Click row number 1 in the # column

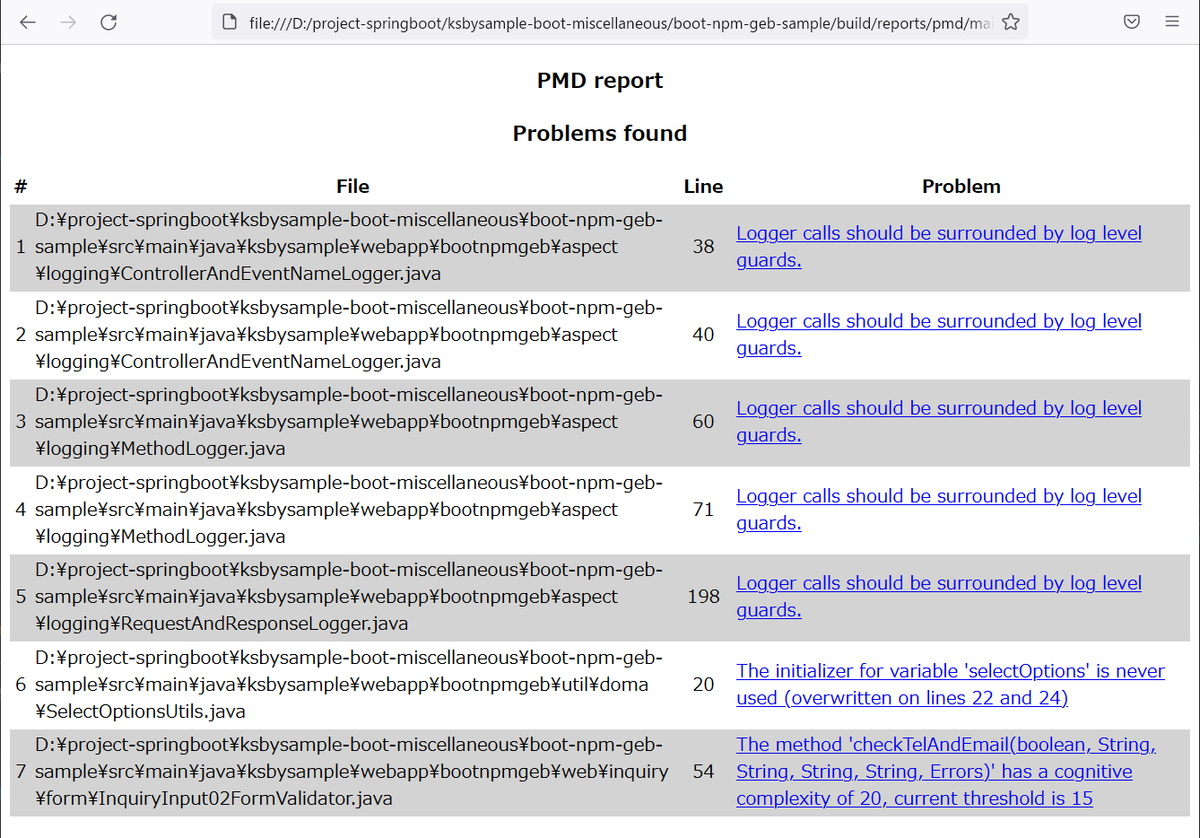click(21, 246)
